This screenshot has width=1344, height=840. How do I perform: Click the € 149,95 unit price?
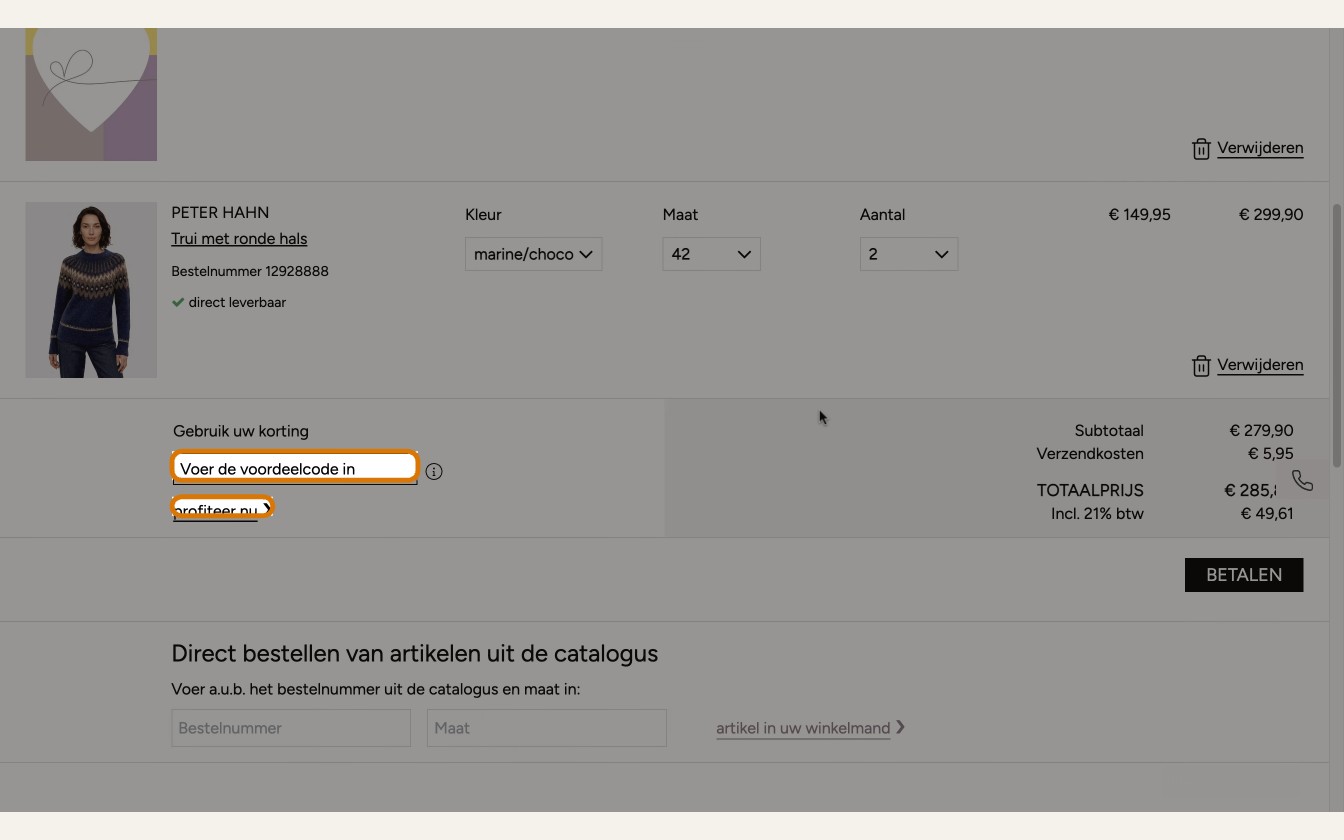pos(1140,214)
